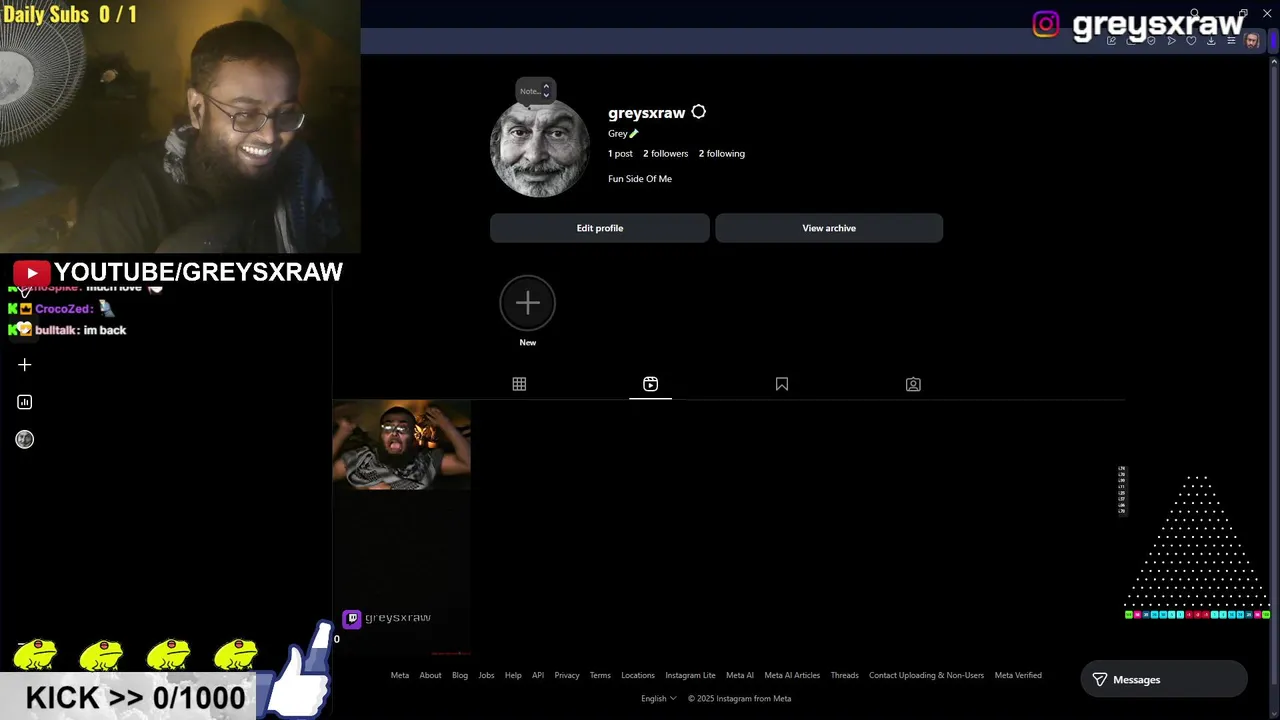Viewport: 1280px width, 720px height.
Task: Open the Terms footer link
Action: pos(600,675)
